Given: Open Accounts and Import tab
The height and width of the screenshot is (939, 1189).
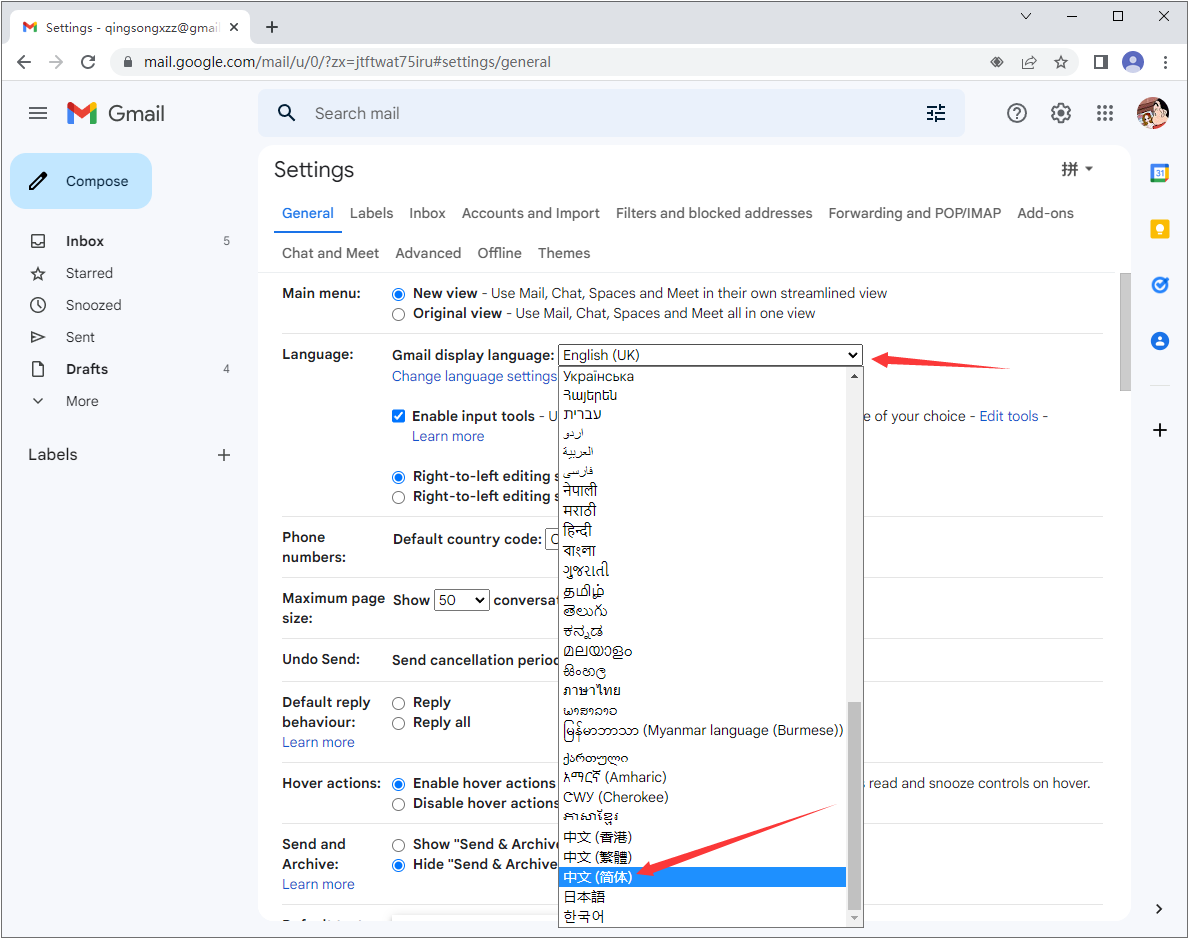Looking at the screenshot, I should (531, 213).
